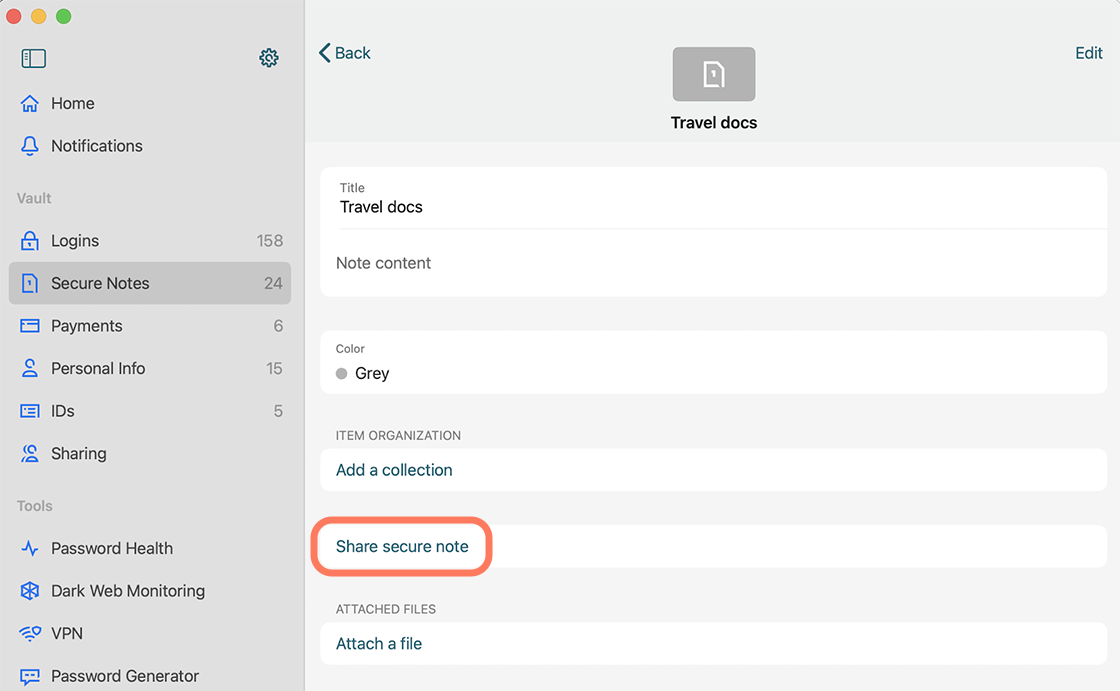Open Dark Web Monitoring
Screen dimensions: 1120x691
coord(125,591)
